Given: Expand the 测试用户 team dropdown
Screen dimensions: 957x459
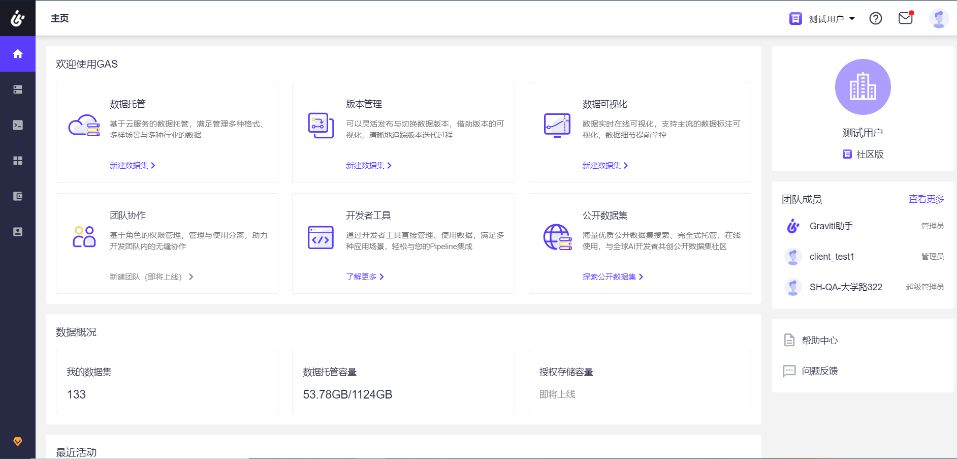Looking at the screenshot, I should pos(823,19).
